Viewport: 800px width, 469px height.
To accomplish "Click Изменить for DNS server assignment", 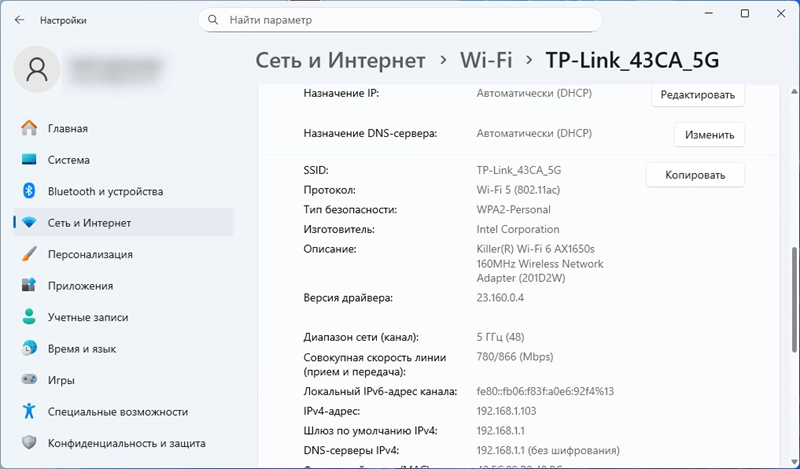I will (709, 135).
